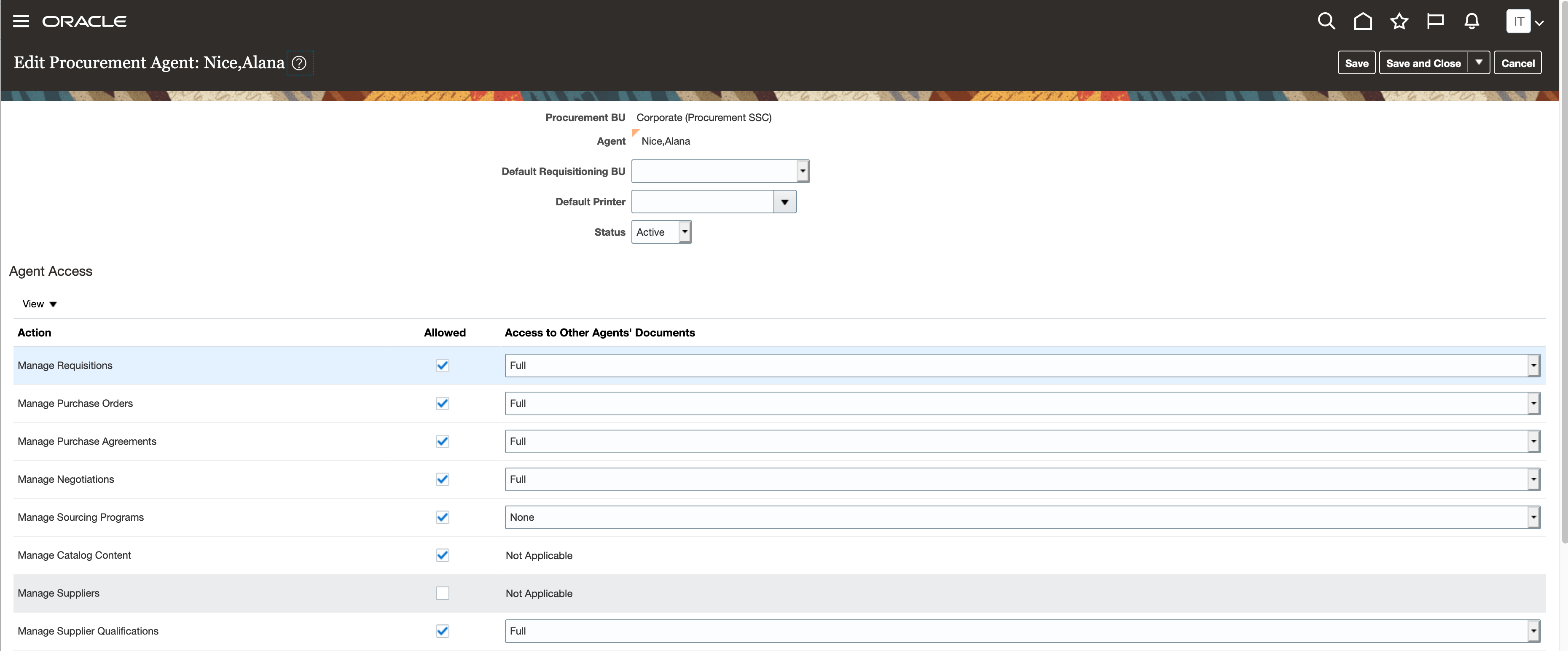
Task: Expand Save and Close options arrow
Action: [x=1479, y=63]
